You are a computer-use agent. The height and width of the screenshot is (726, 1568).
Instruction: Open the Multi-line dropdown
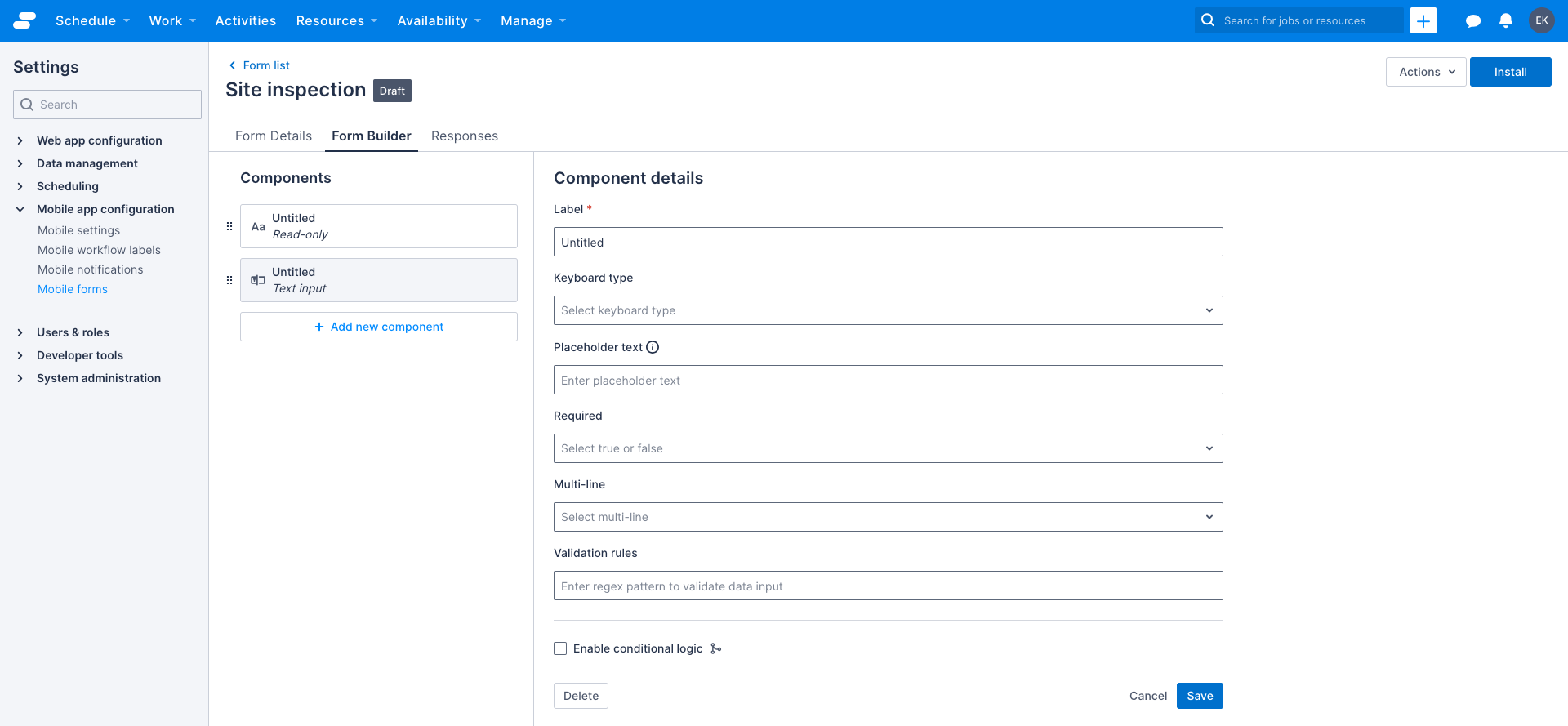pos(889,517)
